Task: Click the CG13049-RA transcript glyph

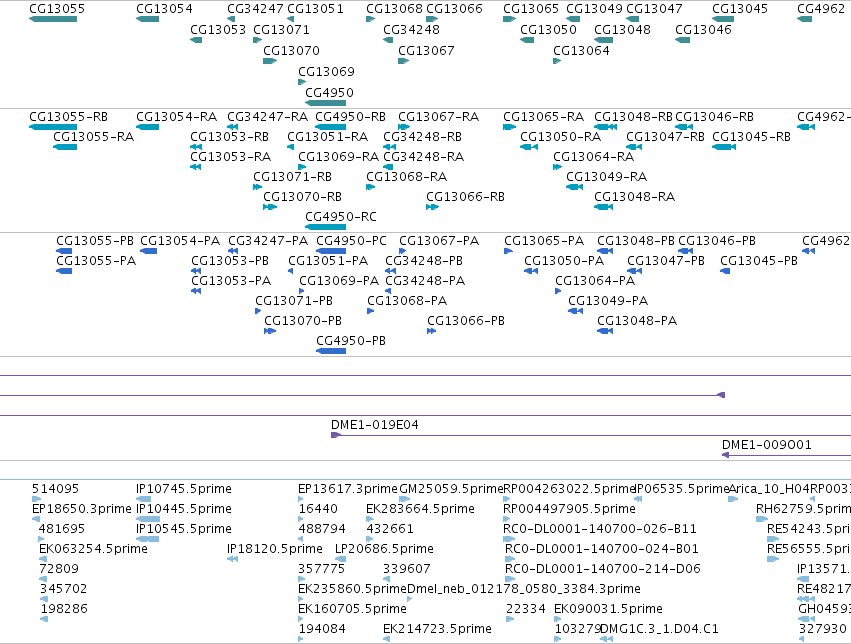Action: [575, 187]
